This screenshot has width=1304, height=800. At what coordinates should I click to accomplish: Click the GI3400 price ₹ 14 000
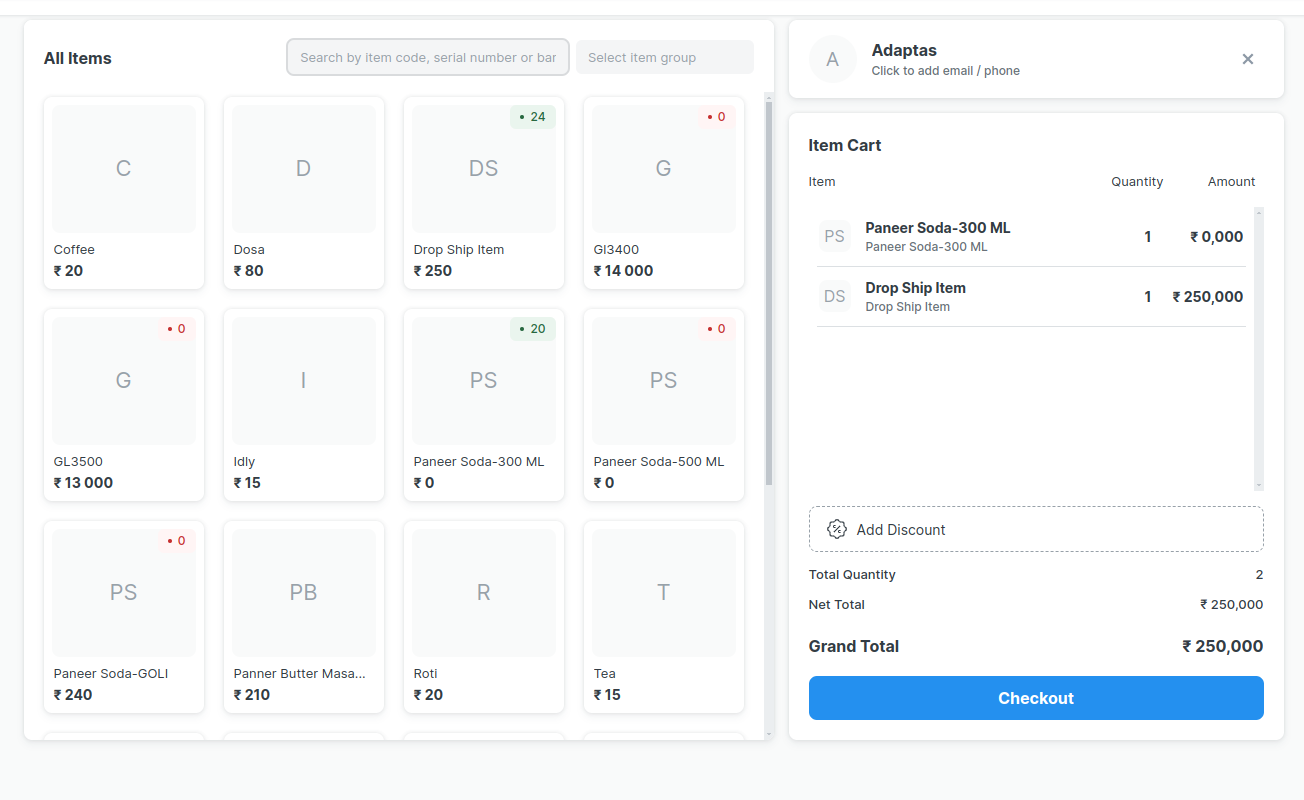coord(623,271)
